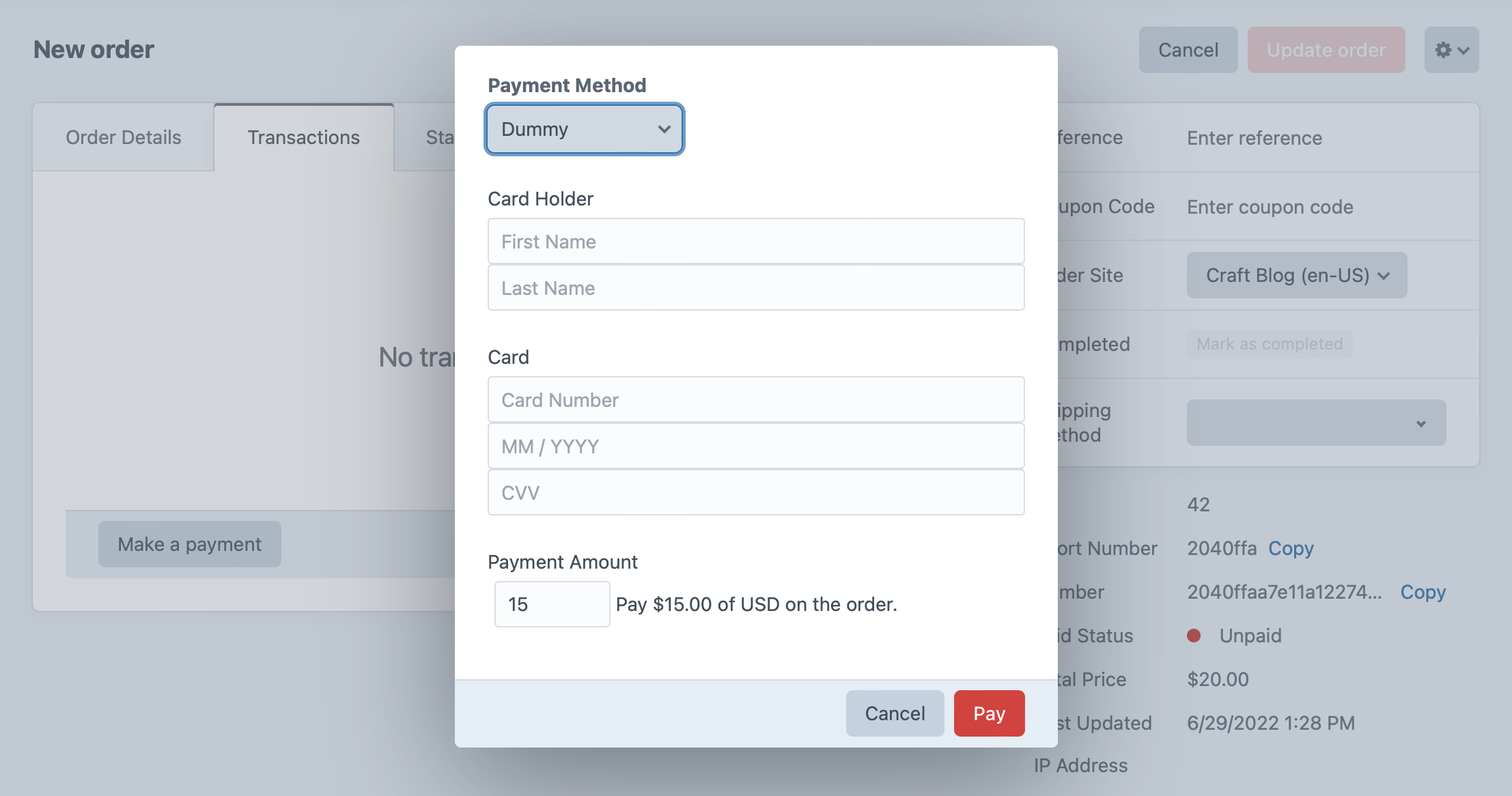Click Make a payment
Viewport: 1512px width, 796px height.
click(189, 544)
